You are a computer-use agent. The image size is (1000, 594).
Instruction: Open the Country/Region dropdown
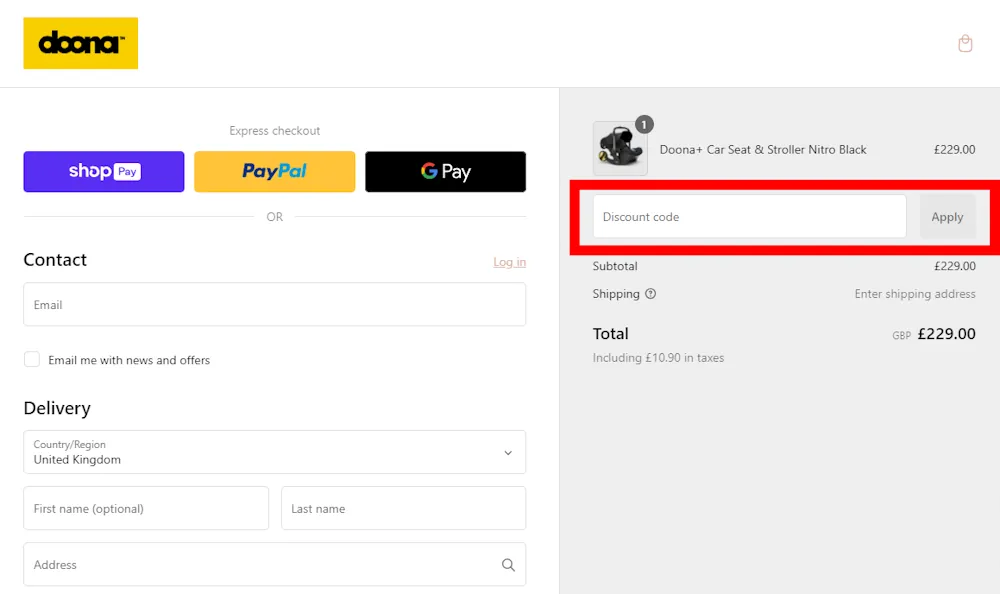pyautogui.click(x=275, y=452)
